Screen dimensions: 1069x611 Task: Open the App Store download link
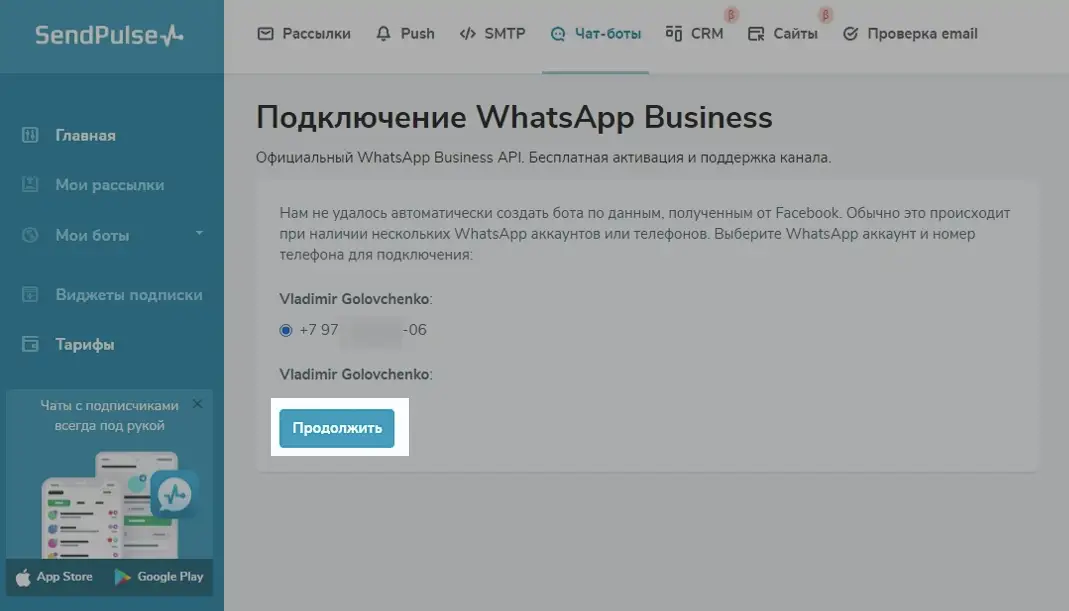click(55, 577)
